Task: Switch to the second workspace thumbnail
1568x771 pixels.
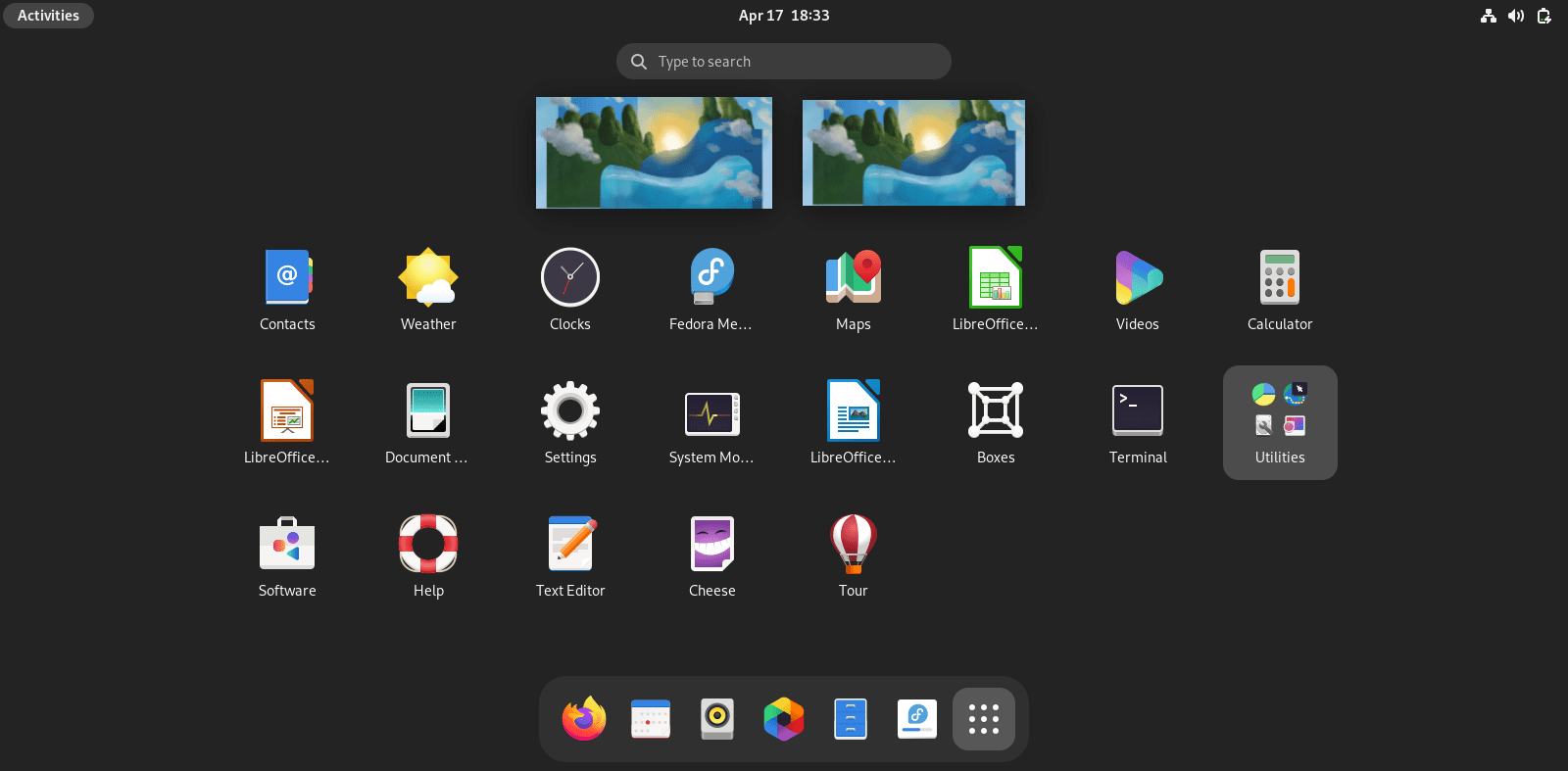Action: (x=913, y=153)
